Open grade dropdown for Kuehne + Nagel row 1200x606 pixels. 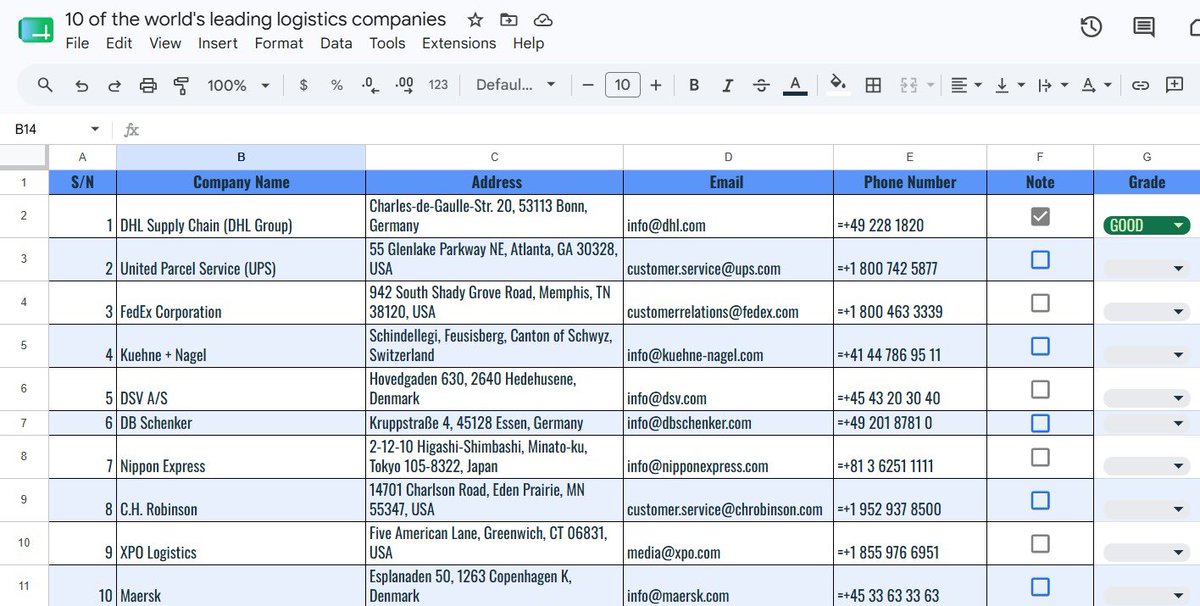click(1147, 354)
